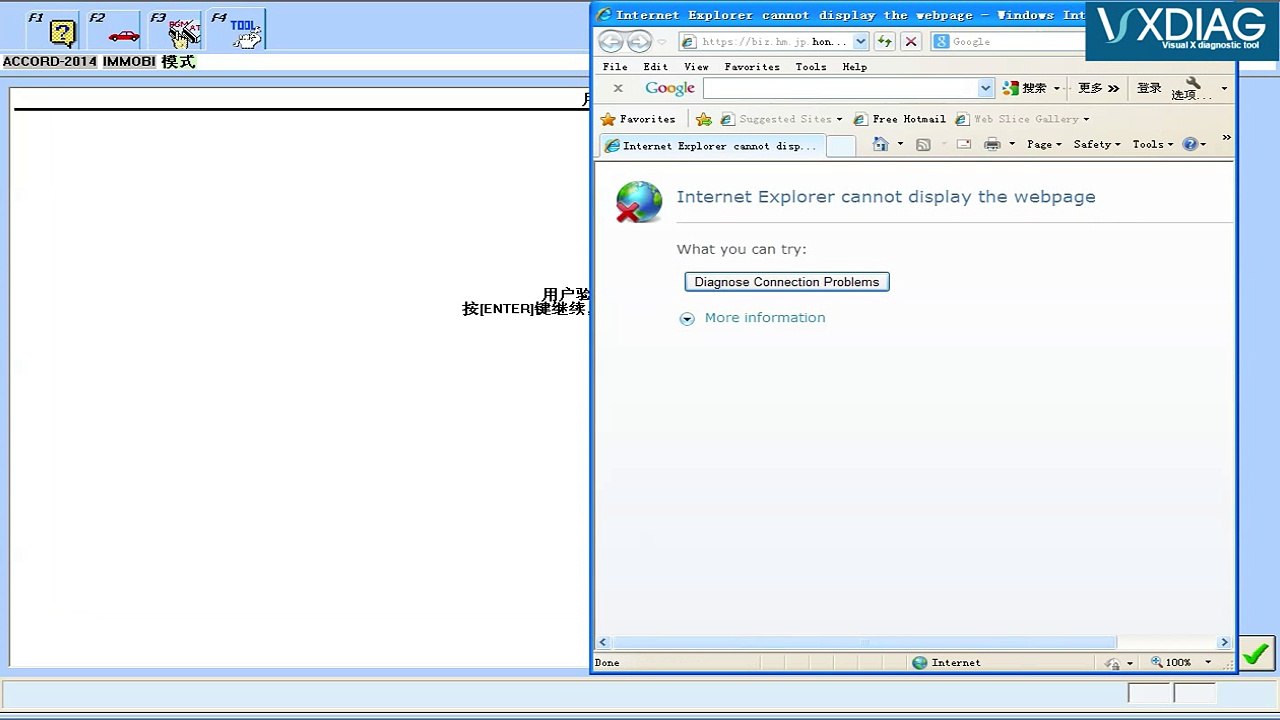Click the ACCORD-2014 IMMOBI 模式 label
This screenshot has width=1280, height=720.
pos(99,62)
